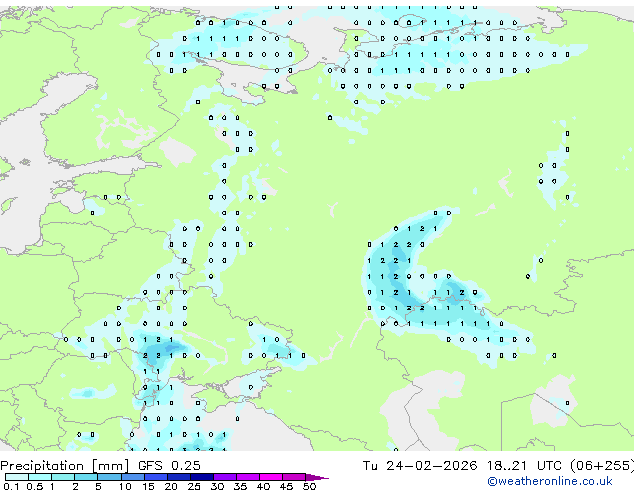Click the "(06+255)" forecast run text
Screen dimensions: 634x490
click(602, 466)
